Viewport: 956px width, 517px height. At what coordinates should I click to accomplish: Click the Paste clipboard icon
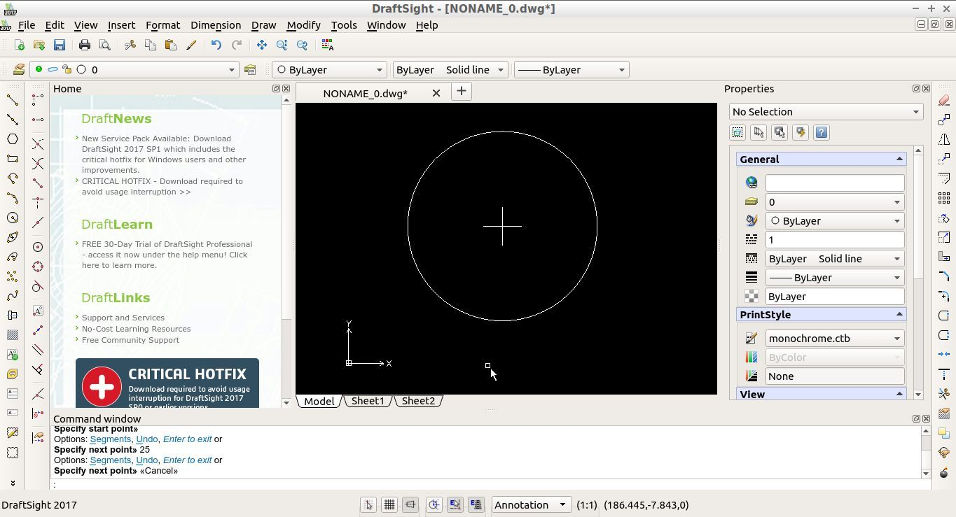(171, 45)
